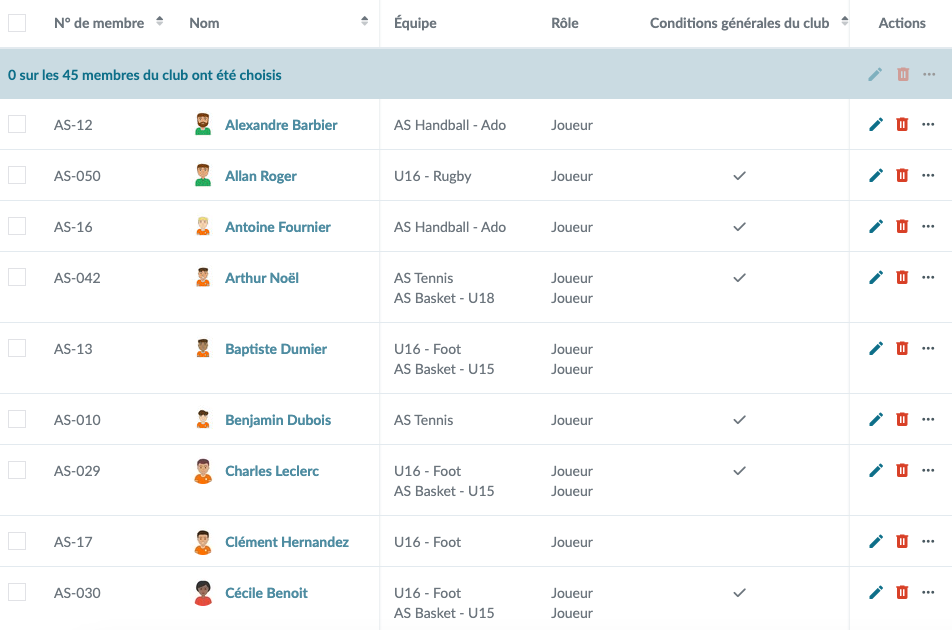Delete Allan Roger from the members
Screen dimensions: 952x630
pos(902,176)
